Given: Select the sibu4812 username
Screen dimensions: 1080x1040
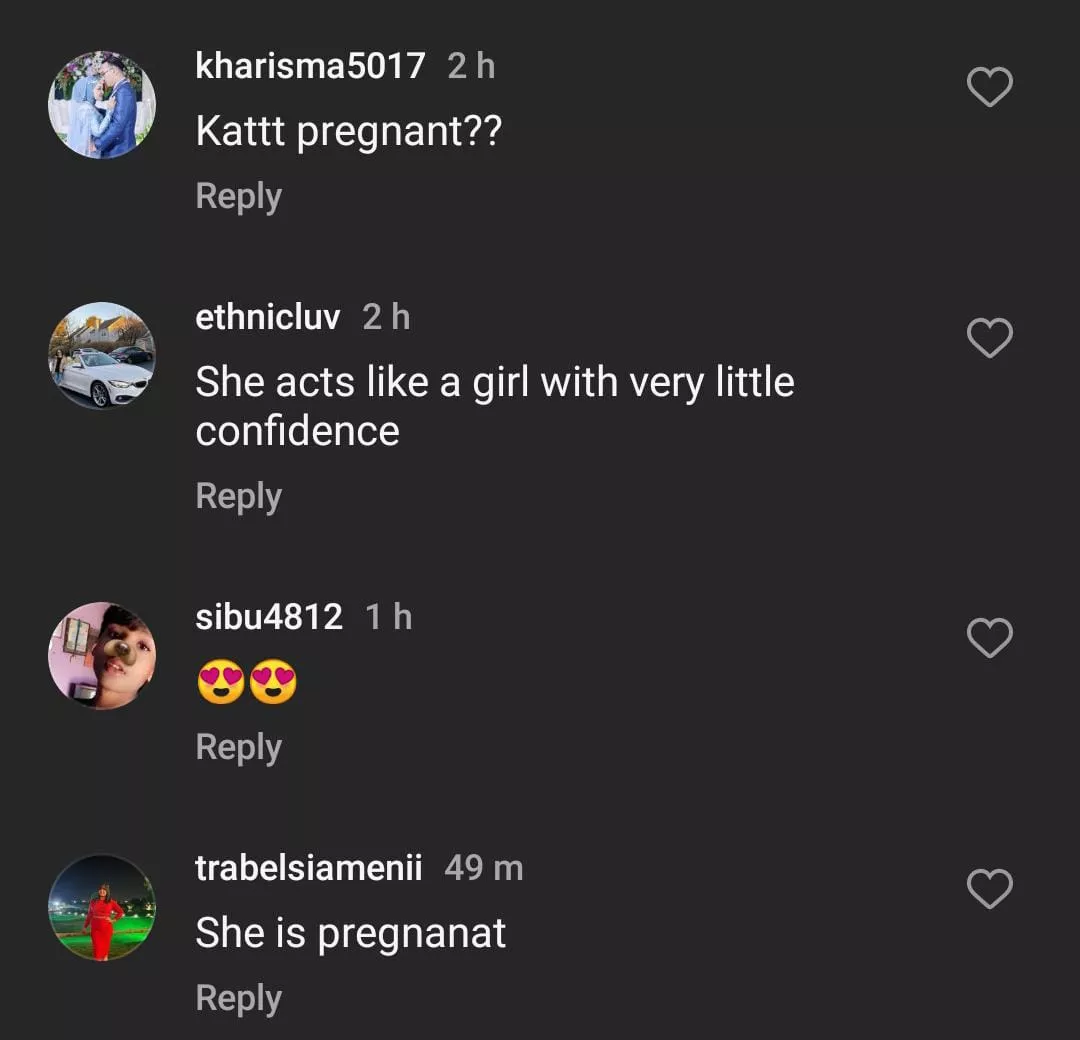Looking at the screenshot, I should click(x=269, y=617).
